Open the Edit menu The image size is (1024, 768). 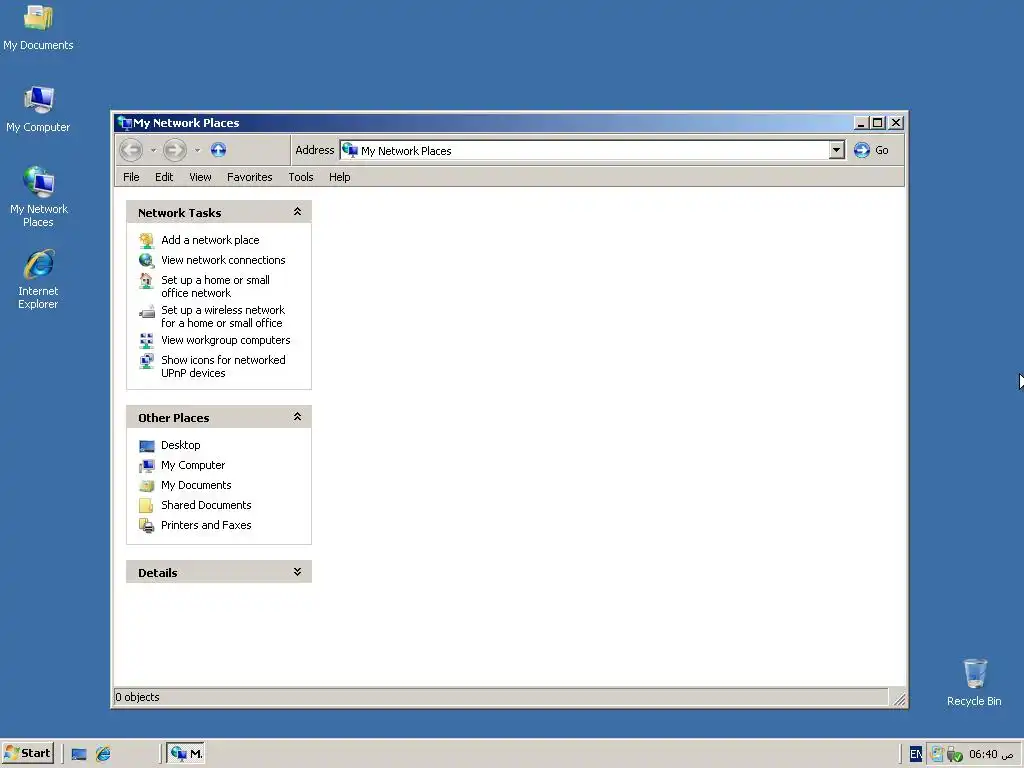[x=164, y=177]
